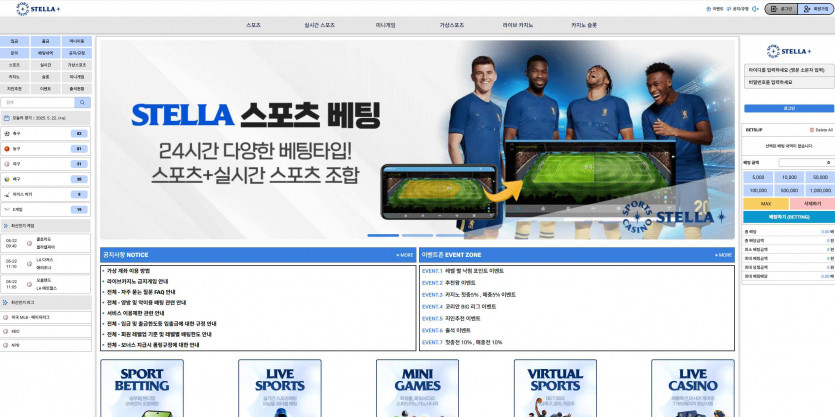Open 슬롯 in the sidebar quick grid

pyautogui.click(x=45, y=77)
